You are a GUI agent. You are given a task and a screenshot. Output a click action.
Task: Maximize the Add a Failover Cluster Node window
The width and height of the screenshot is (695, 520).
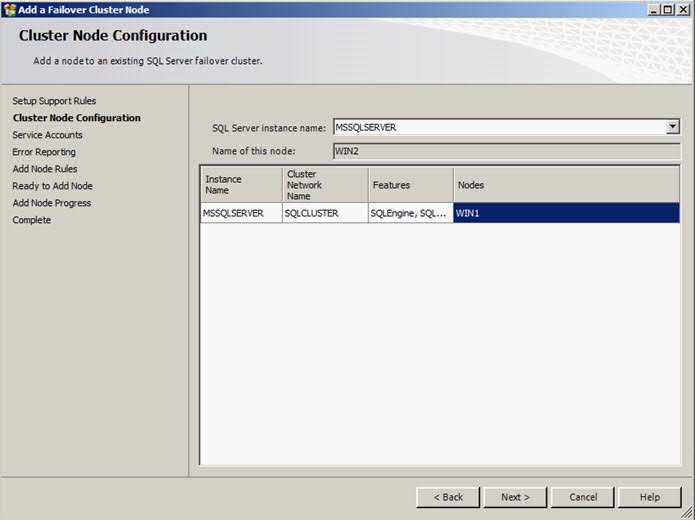click(x=668, y=9)
